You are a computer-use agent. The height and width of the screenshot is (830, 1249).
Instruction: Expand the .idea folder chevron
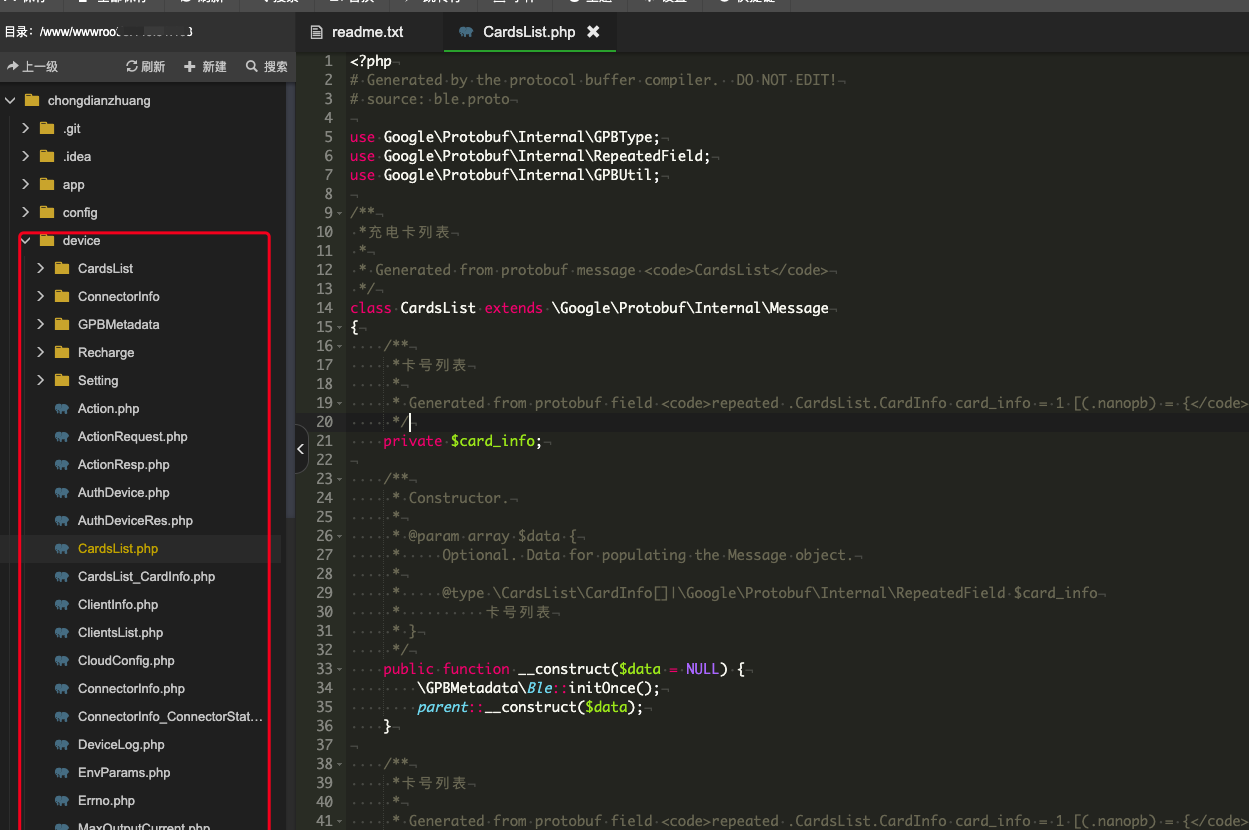[26, 156]
